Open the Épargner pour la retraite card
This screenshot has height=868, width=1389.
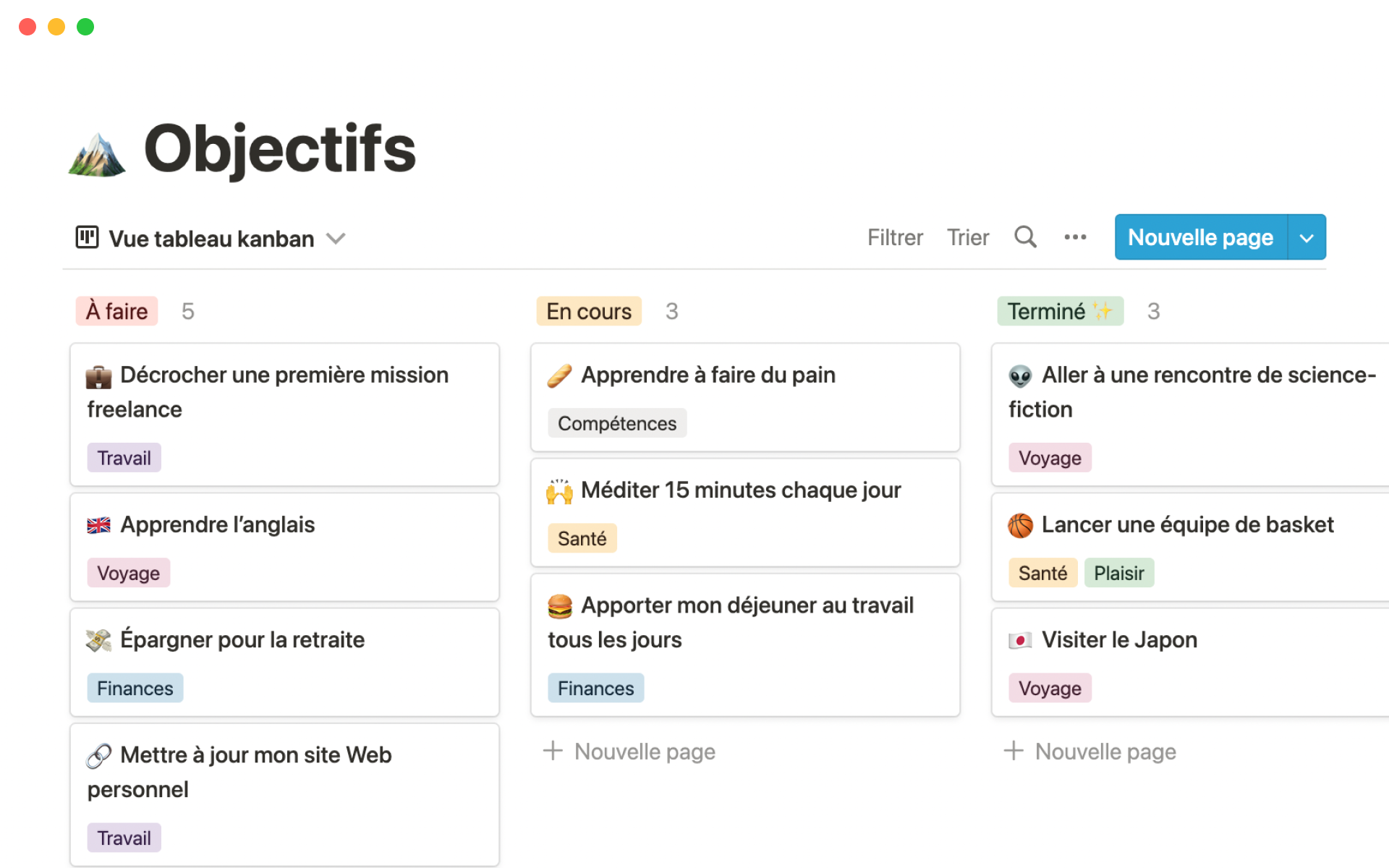(x=242, y=640)
